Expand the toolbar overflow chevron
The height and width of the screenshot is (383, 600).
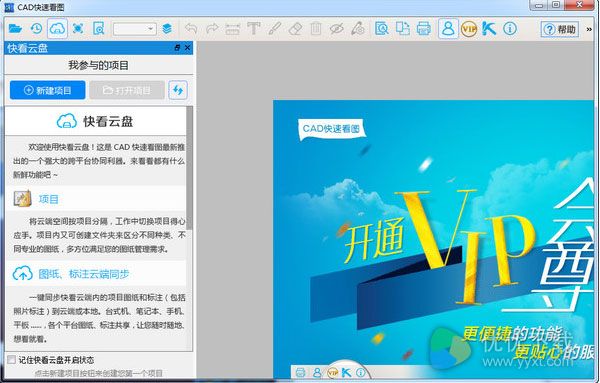pyautogui.click(x=589, y=29)
